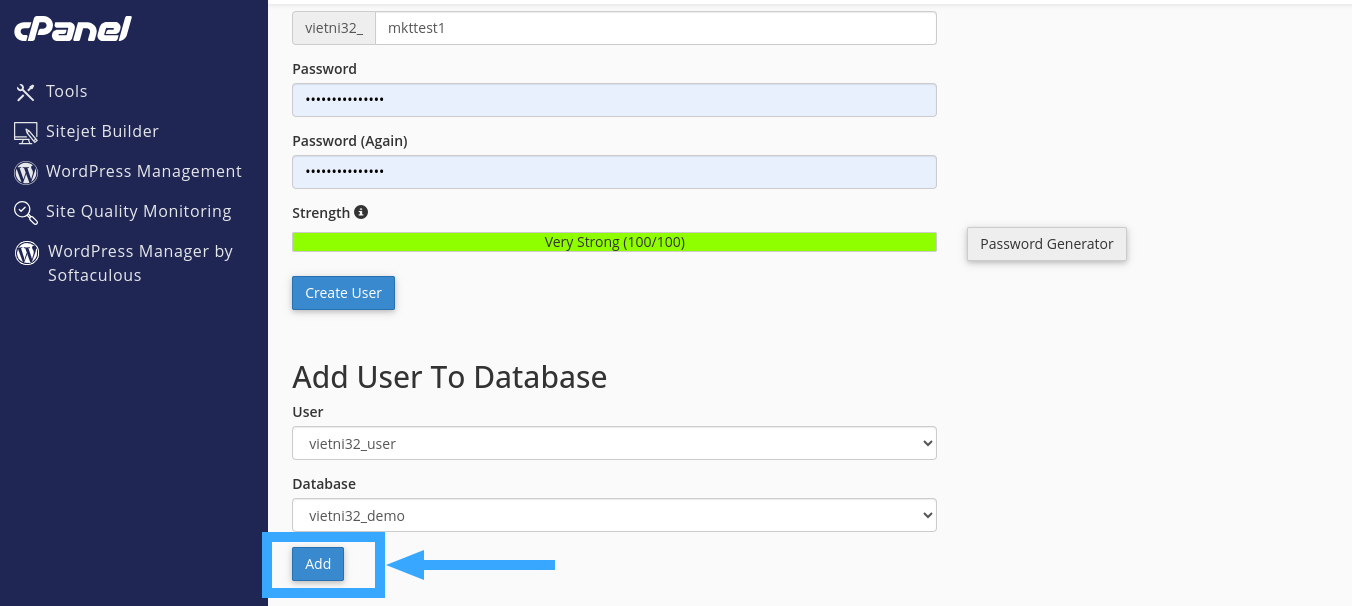Open WordPress Manager by Softaculous
The height and width of the screenshot is (606, 1352).
pyautogui.click(x=140, y=263)
